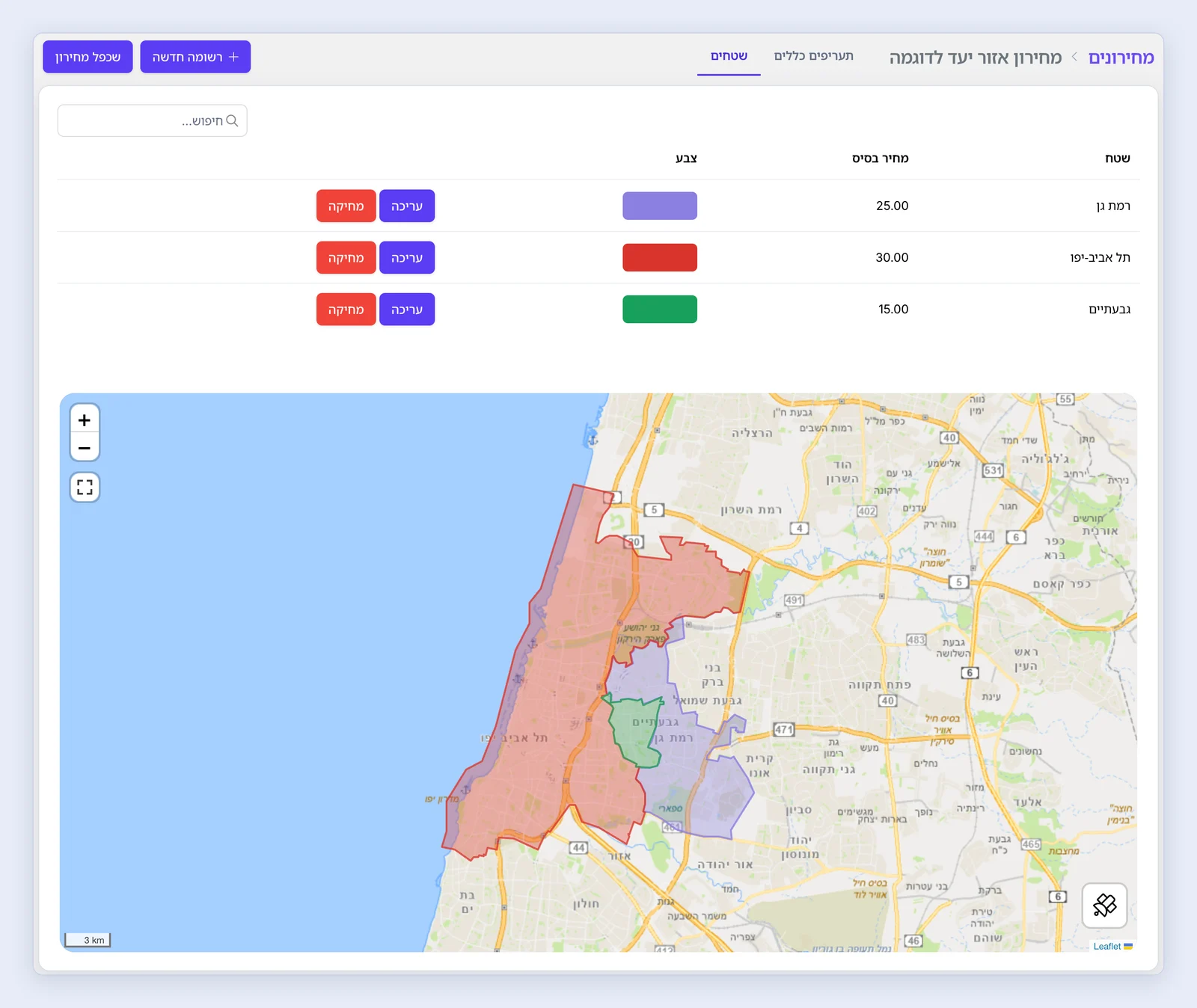
Task: Click the מחירון אזור יעד לדוגמה title
Action: pyautogui.click(x=976, y=58)
